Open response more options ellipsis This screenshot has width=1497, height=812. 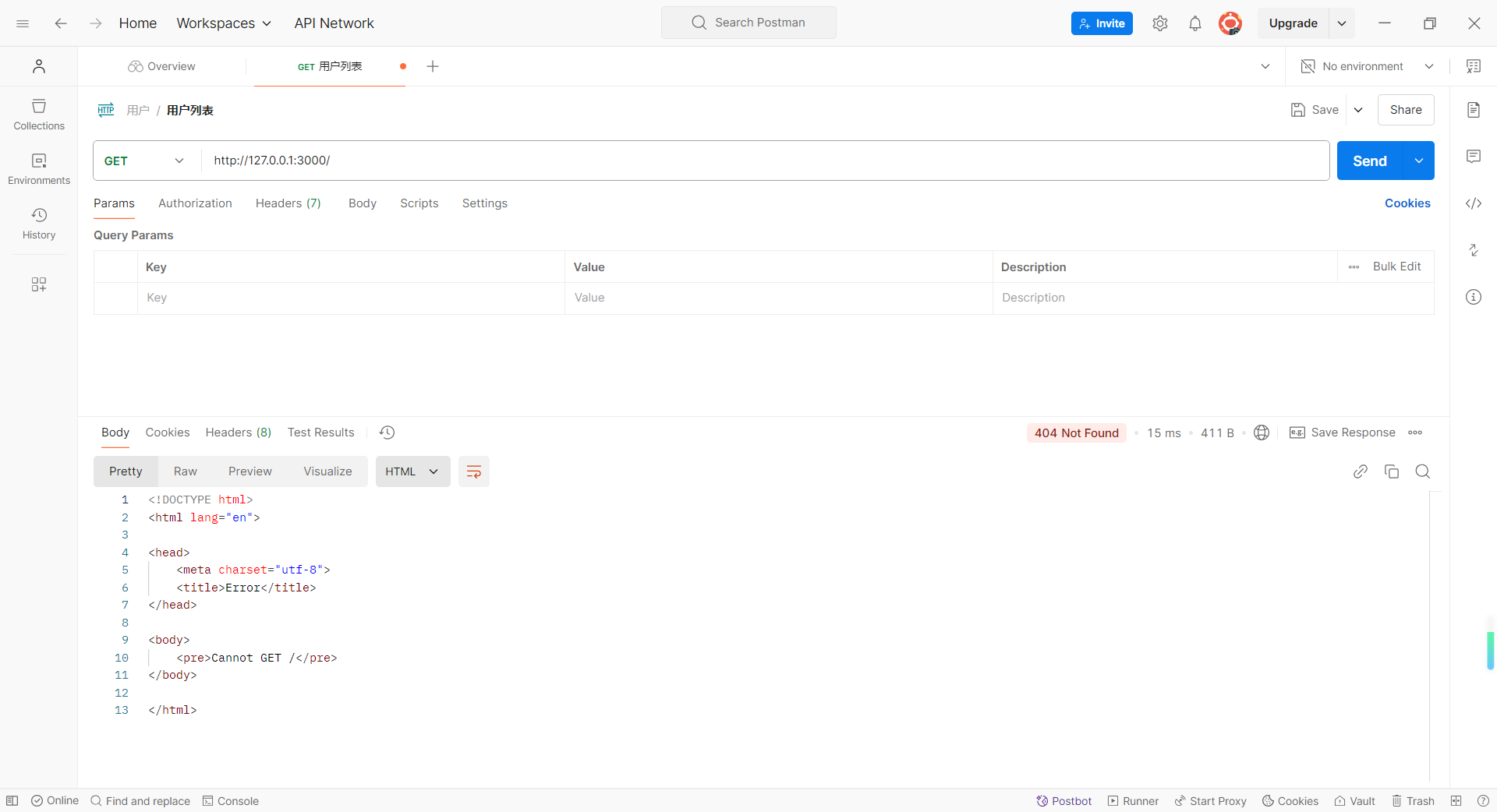pyautogui.click(x=1415, y=432)
